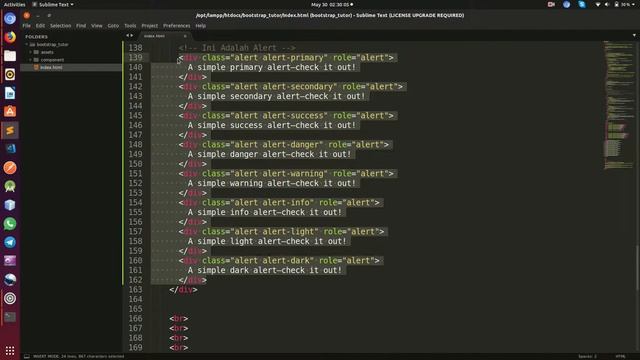The height and width of the screenshot is (360, 640).
Task: Open the Chromium browser from the dock
Action: pos(10,19)
